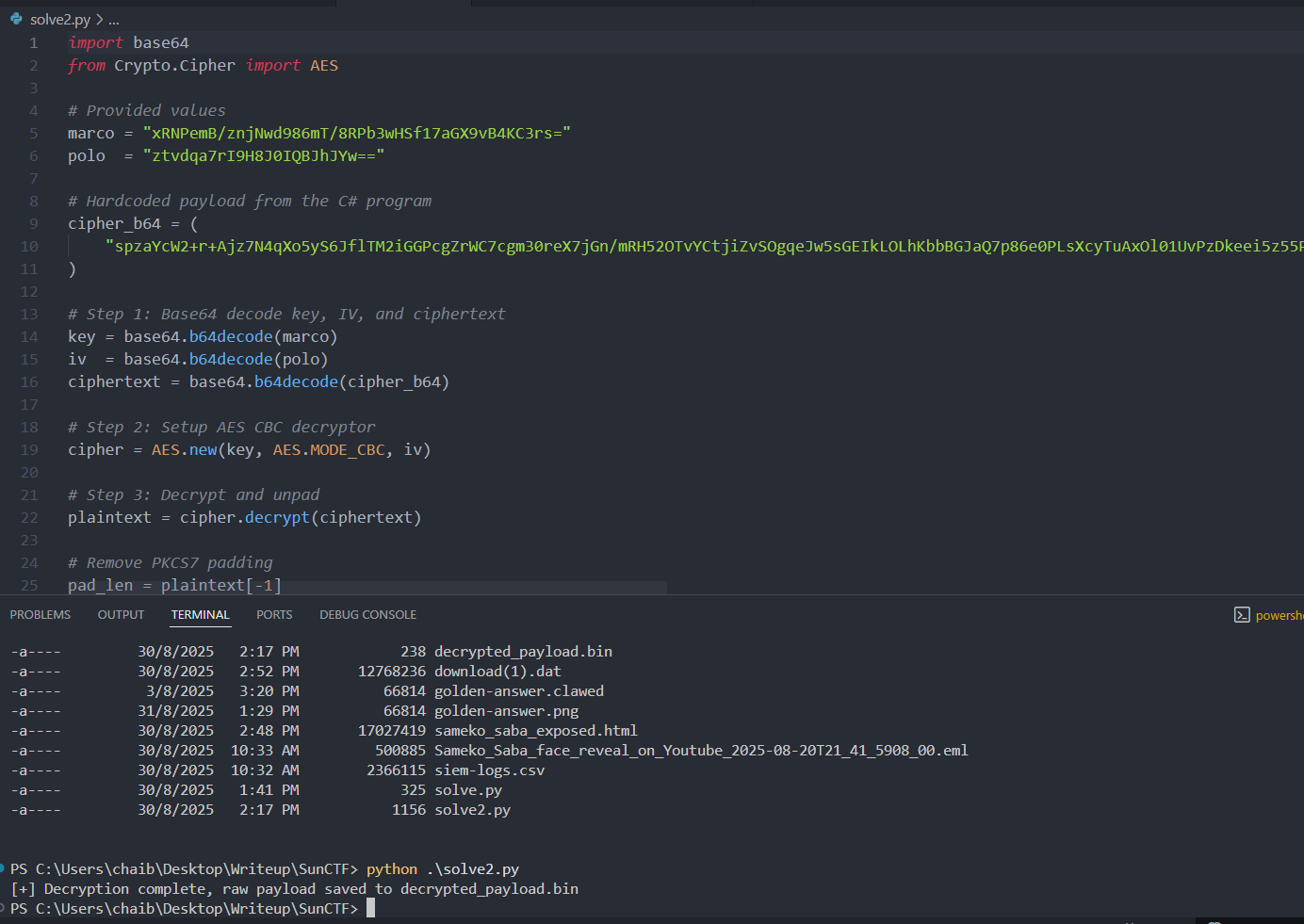Click 'key = base64.b64decode(marco)' line
Image resolution: width=1304 pixels, height=924 pixels.
pos(203,337)
